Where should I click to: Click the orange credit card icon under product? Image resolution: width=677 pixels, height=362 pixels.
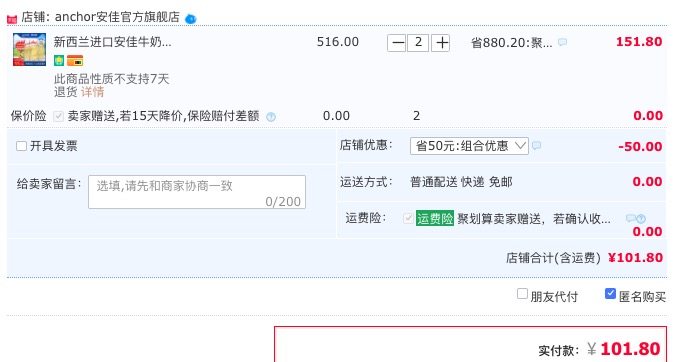[75, 60]
